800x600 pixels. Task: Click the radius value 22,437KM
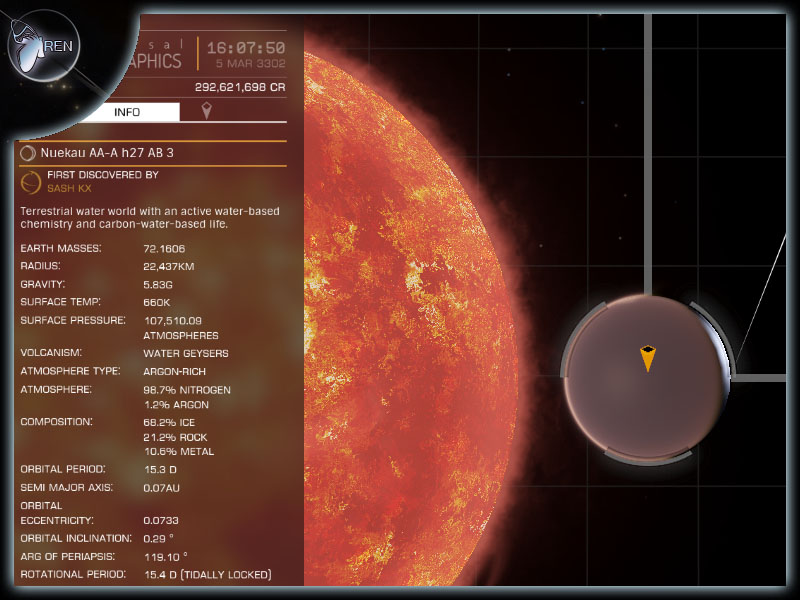click(x=168, y=266)
